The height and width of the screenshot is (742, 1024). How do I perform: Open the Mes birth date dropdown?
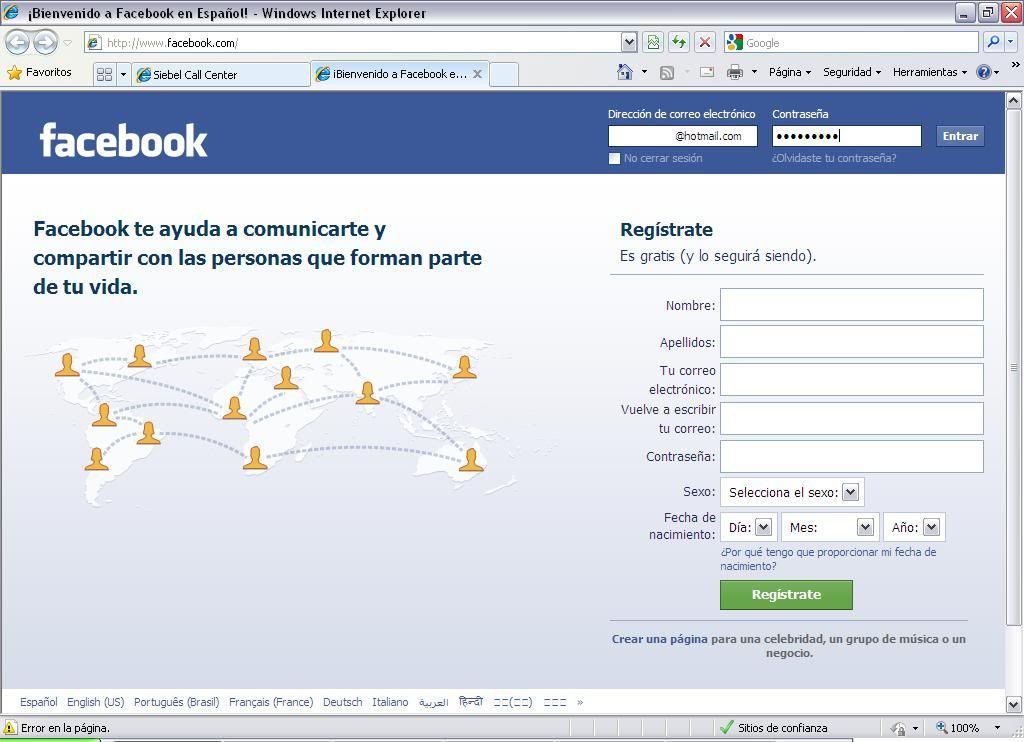pos(830,527)
